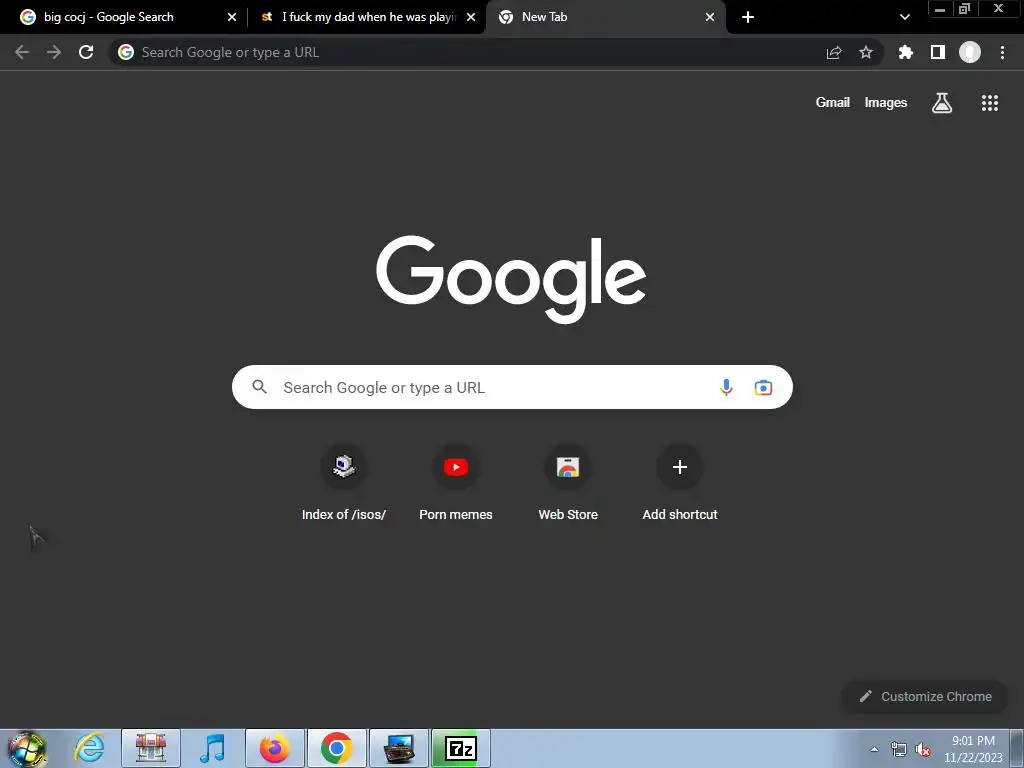Open Images link
This screenshot has height=768, width=1024.
[x=886, y=103]
